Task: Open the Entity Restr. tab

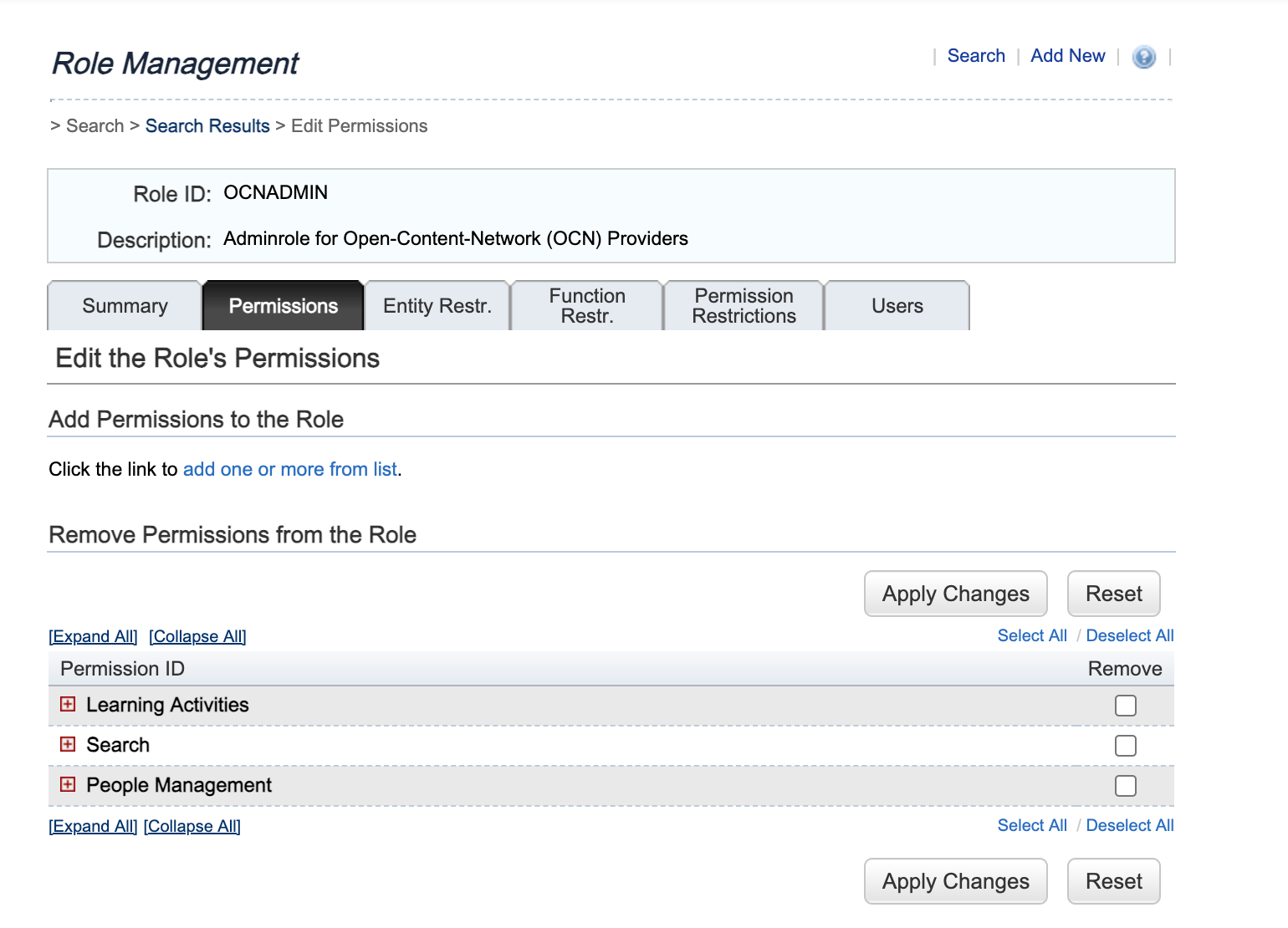Action: coord(437,306)
